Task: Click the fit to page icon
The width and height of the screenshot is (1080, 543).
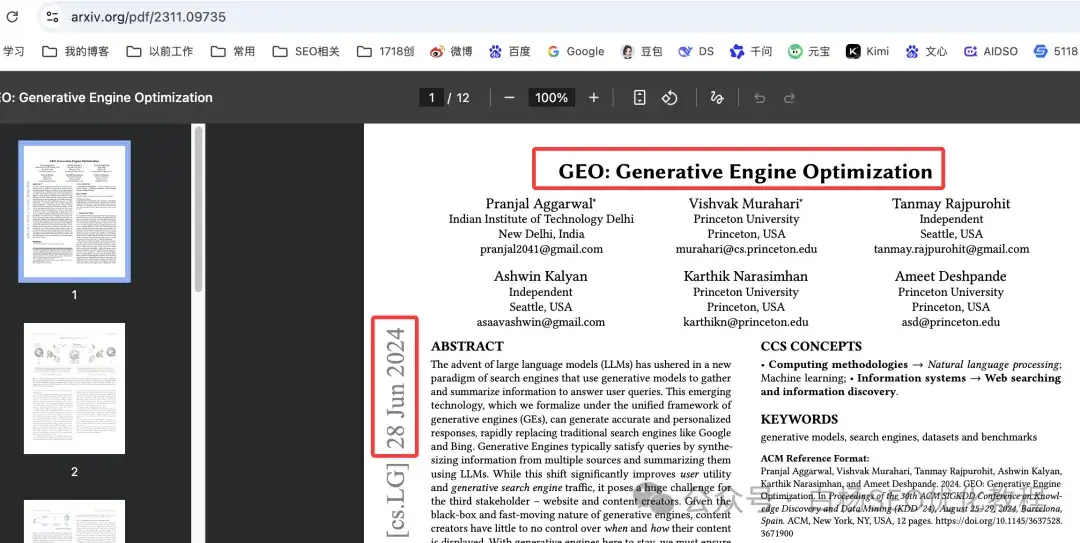Action: (640, 98)
